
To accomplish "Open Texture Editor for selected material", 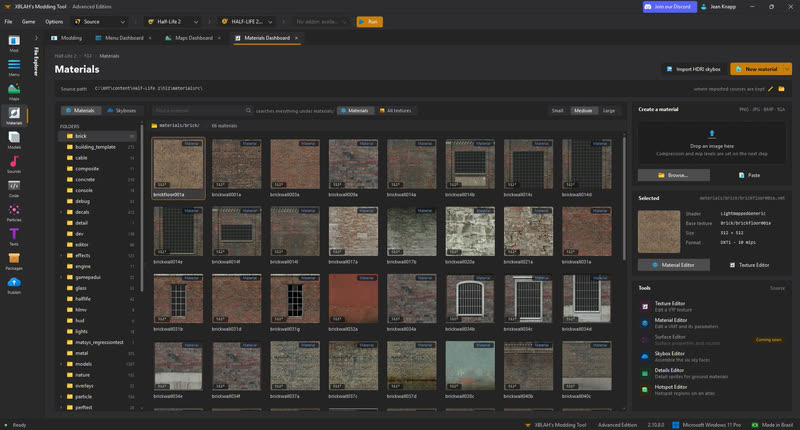I will [x=749, y=265].
